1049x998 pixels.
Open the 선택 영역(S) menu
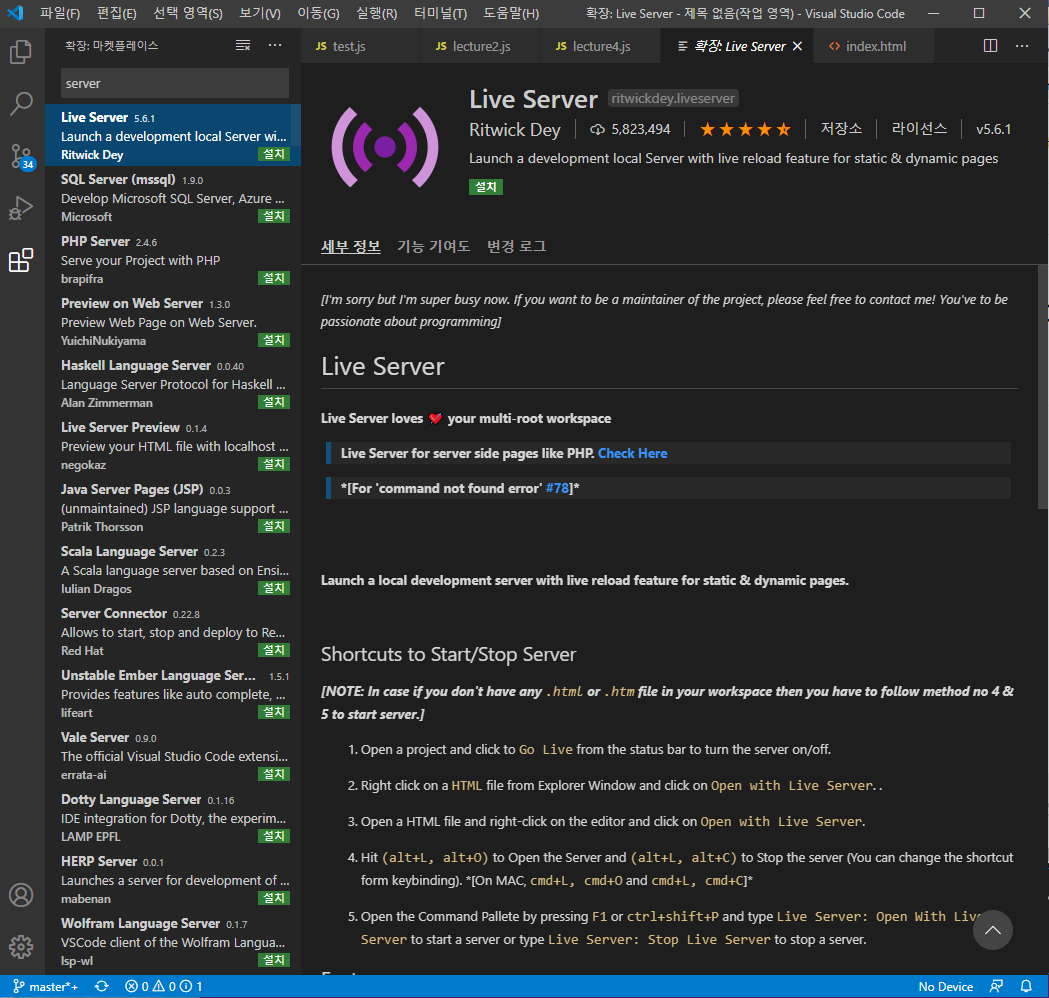pos(188,13)
